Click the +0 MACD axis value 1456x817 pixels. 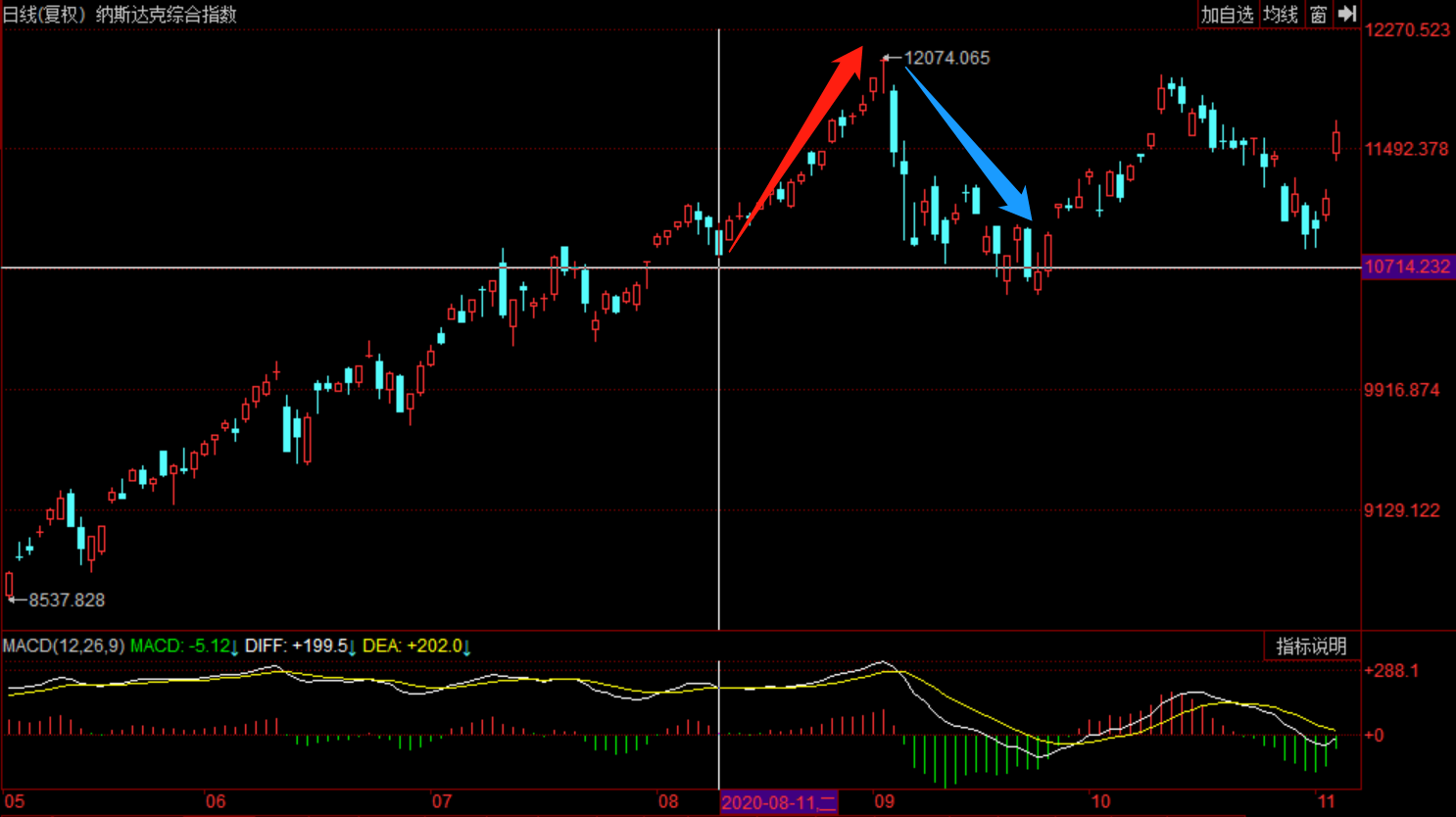click(x=1374, y=735)
